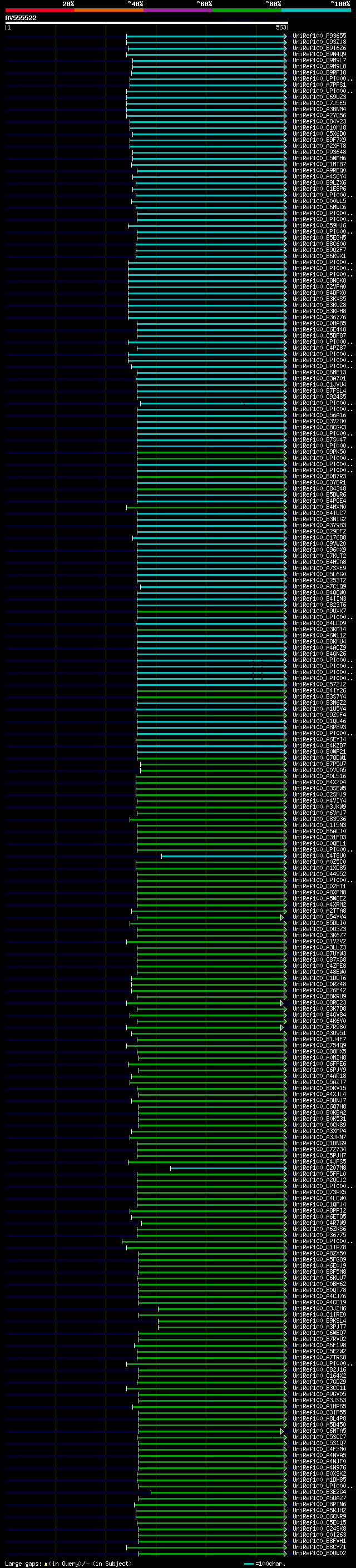Click label UniRef100_Q02HT1
This screenshot has height=1568, width=356.
point(319,886)
